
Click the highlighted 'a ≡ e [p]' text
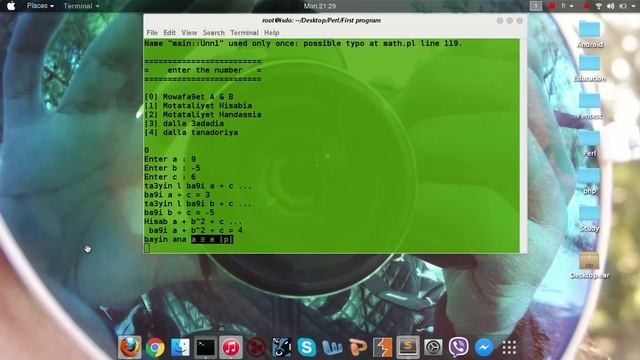pos(212,239)
